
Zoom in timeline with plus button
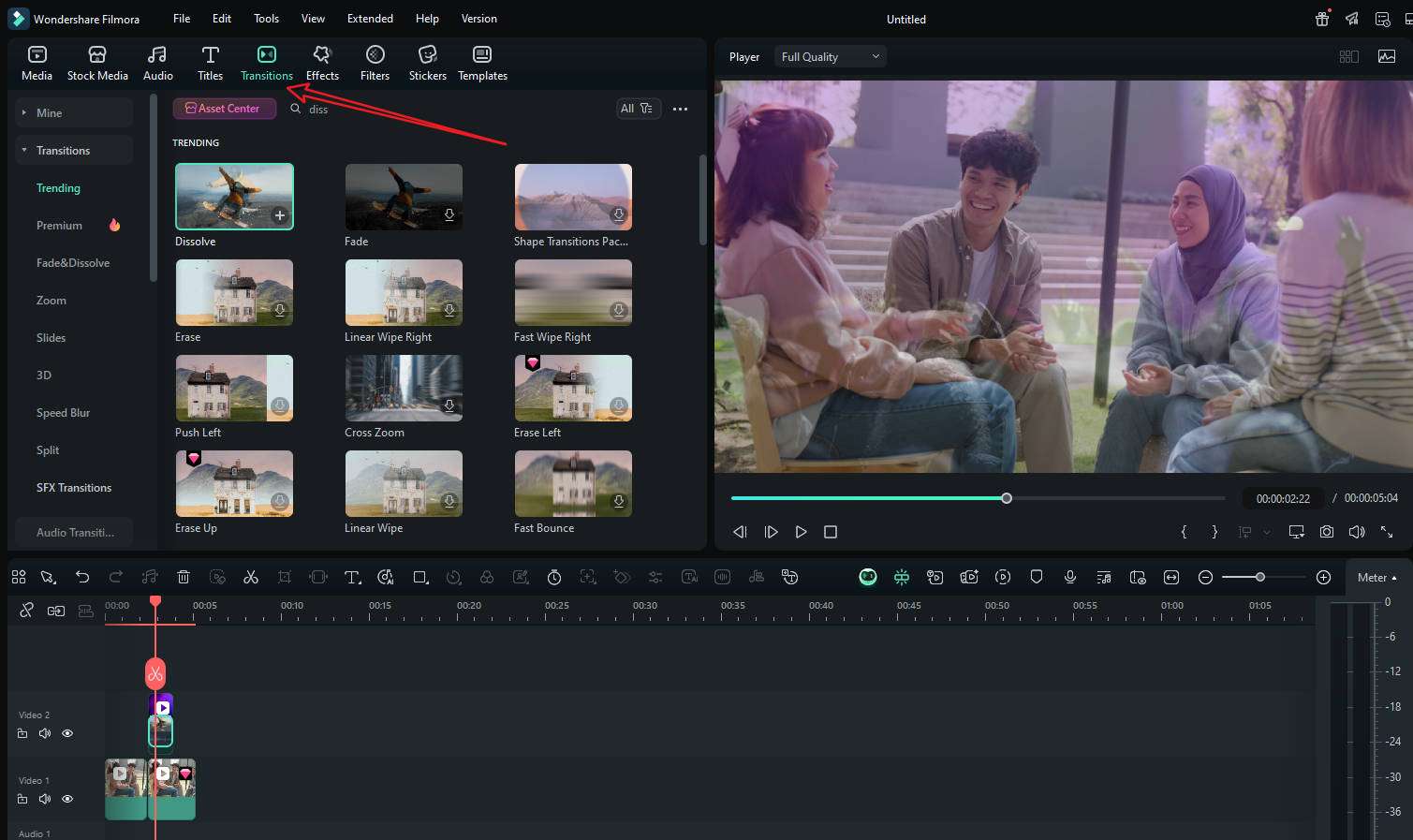1323,577
